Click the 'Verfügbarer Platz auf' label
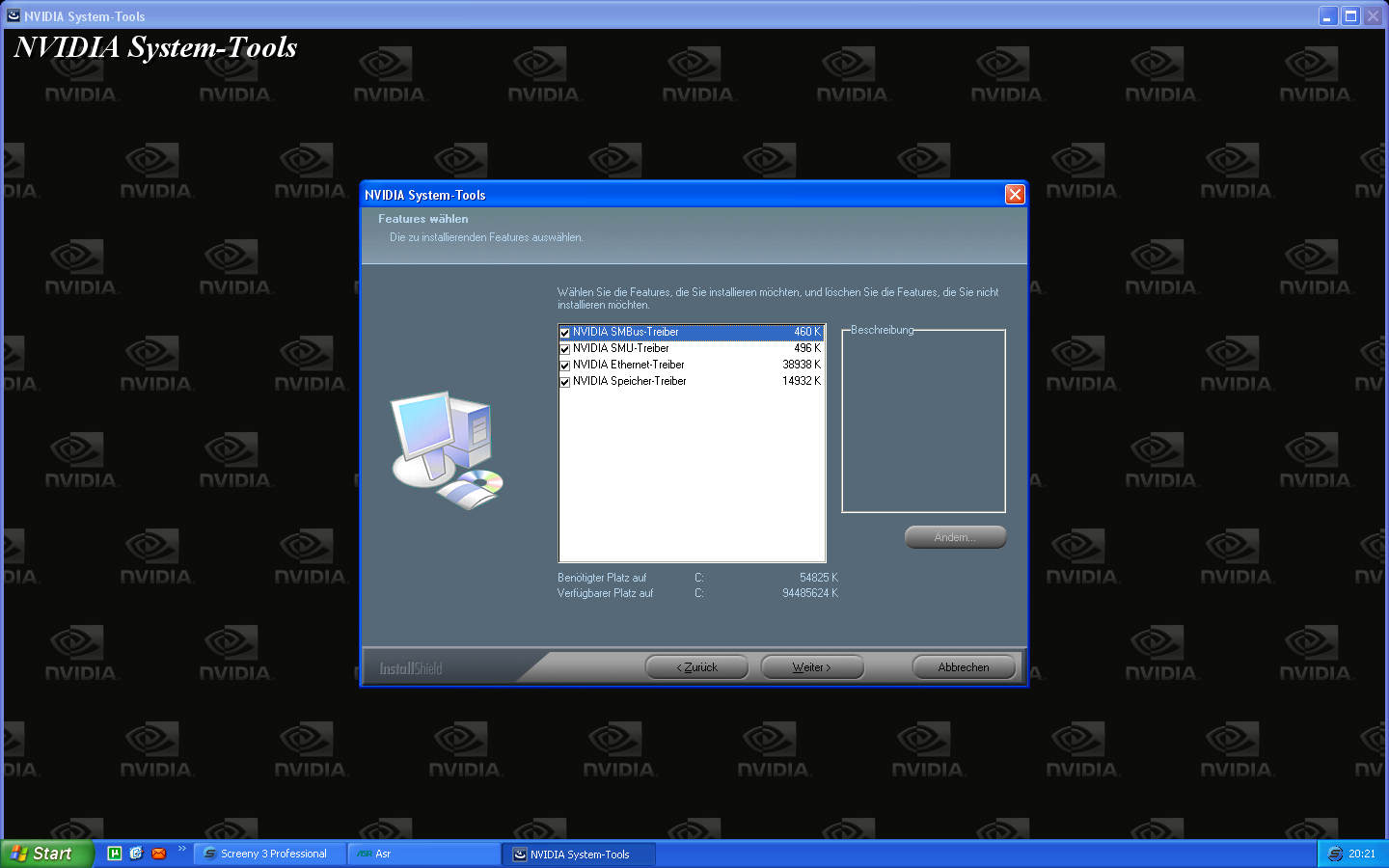Screen dimensions: 1389x868 pos(605,593)
